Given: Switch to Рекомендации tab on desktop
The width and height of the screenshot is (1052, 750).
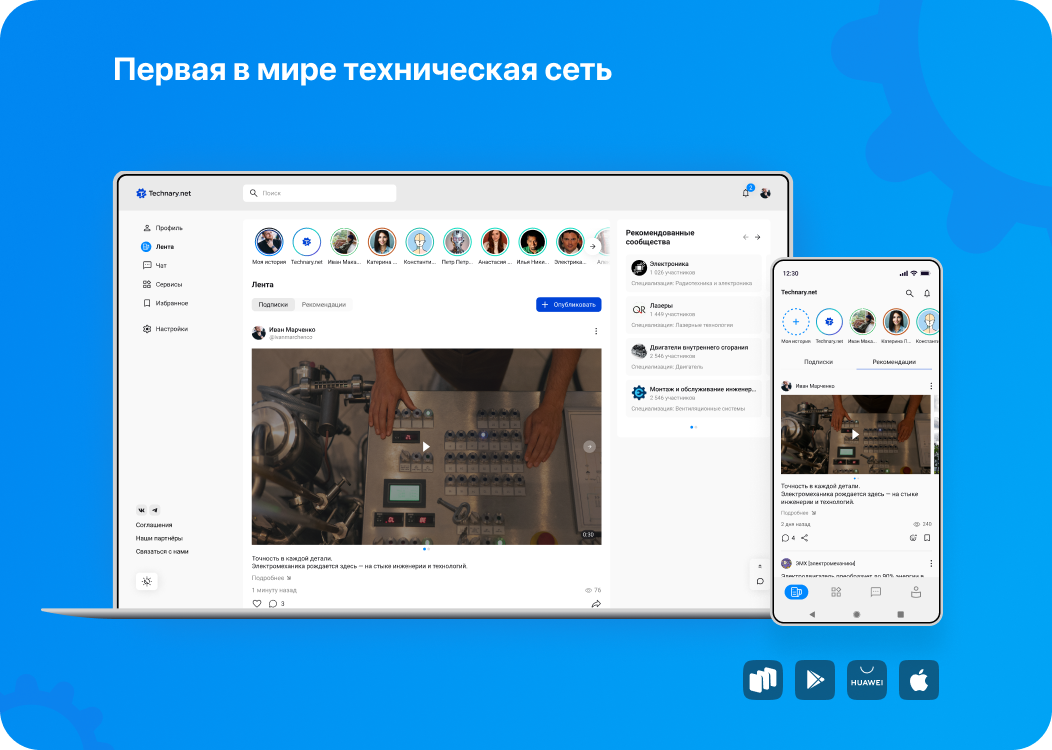Looking at the screenshot, I should point(323,305).
